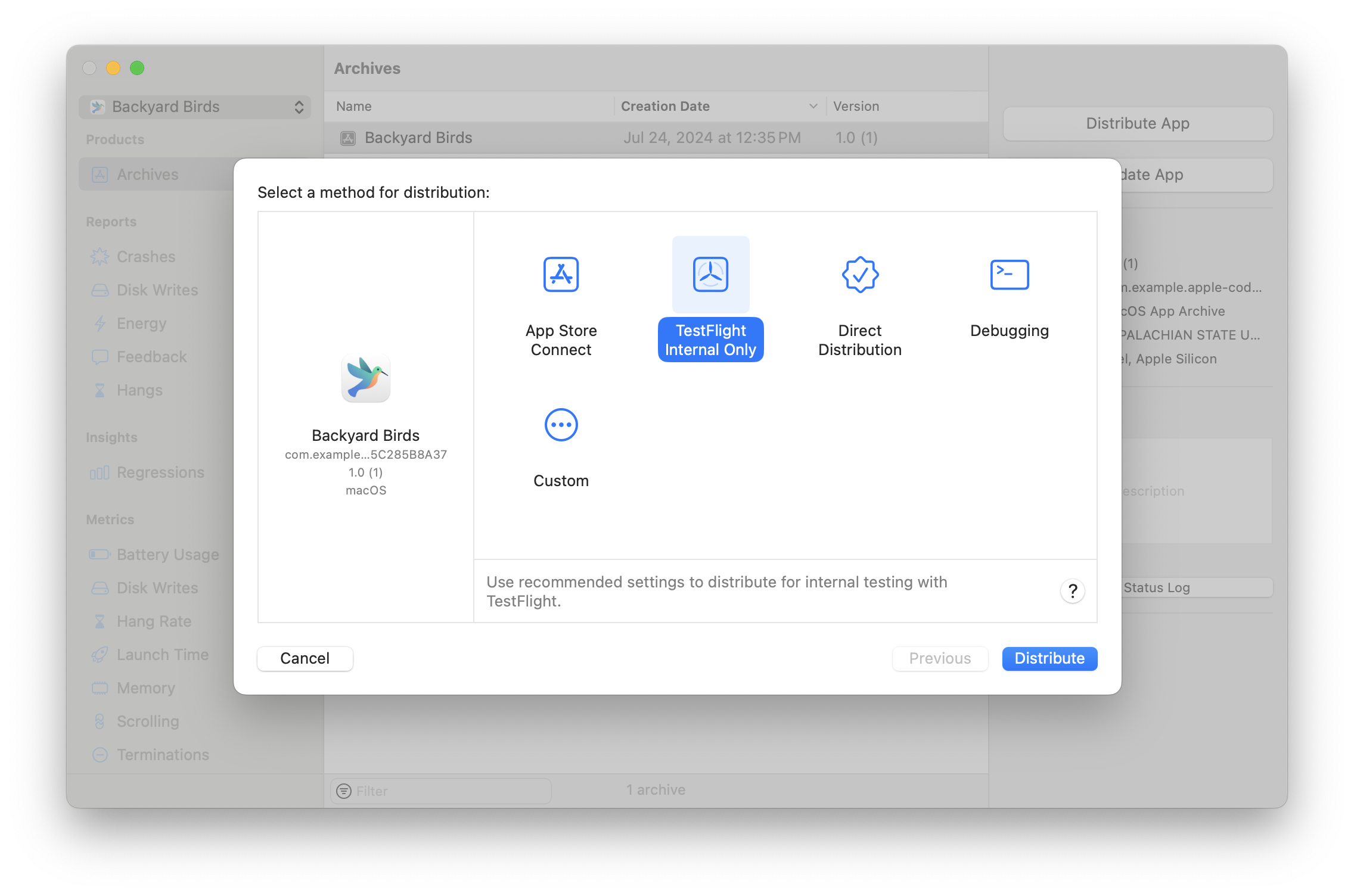1354x896 pixels.
Task: Select the Backyard Birds archive row
Action: (656, 138)
